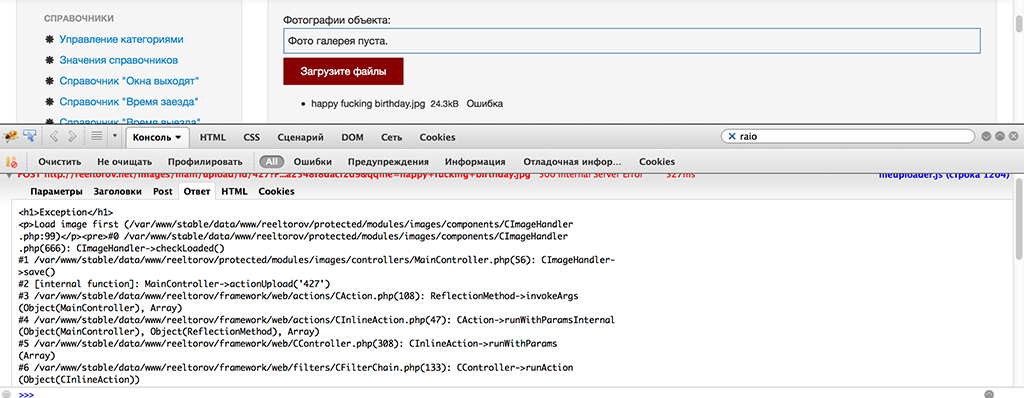The height and width of the screenshot is (398, 1024).
Task: Click the Очистить console button
Action: point(59,161)
